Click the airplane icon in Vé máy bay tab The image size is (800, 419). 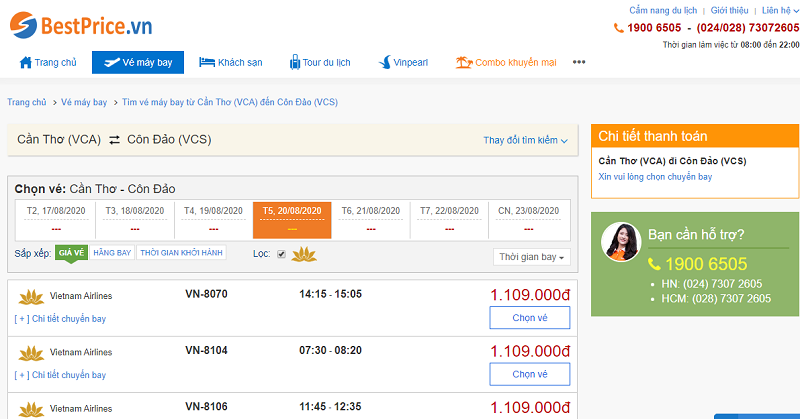[x=111, y=62]
